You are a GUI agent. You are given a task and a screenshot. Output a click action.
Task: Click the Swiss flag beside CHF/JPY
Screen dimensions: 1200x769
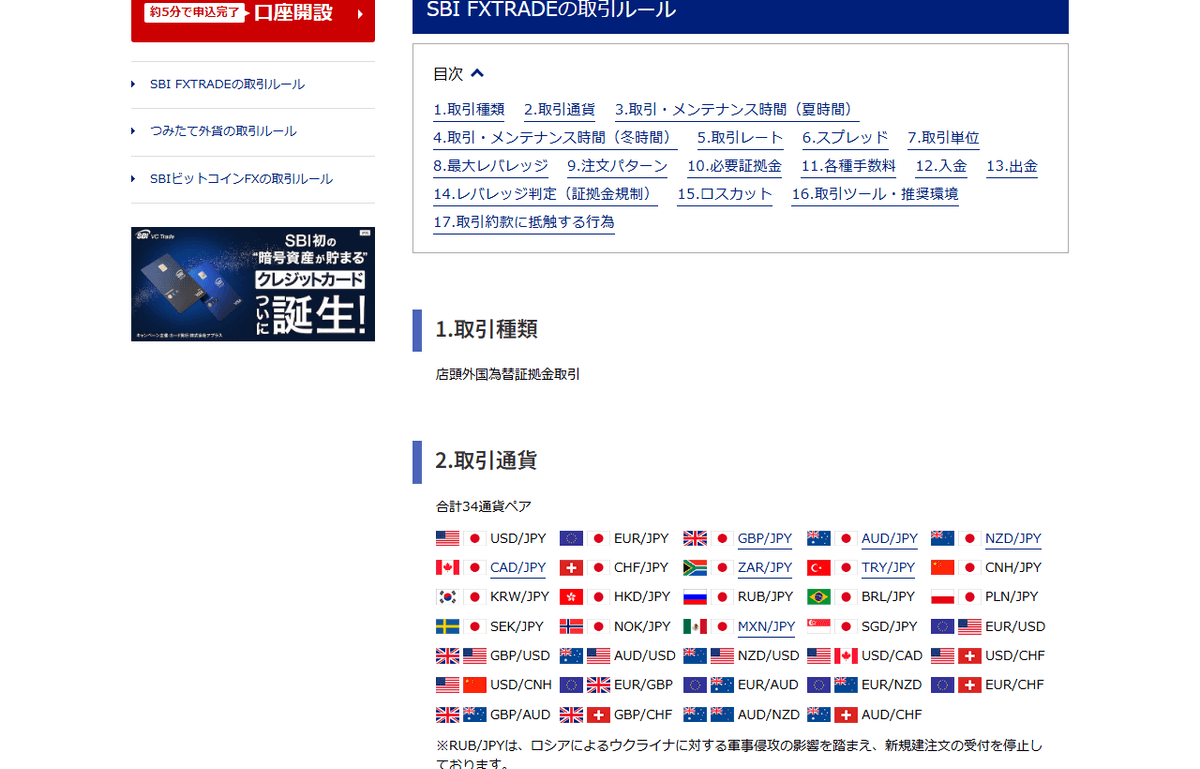tap(572, 567)
